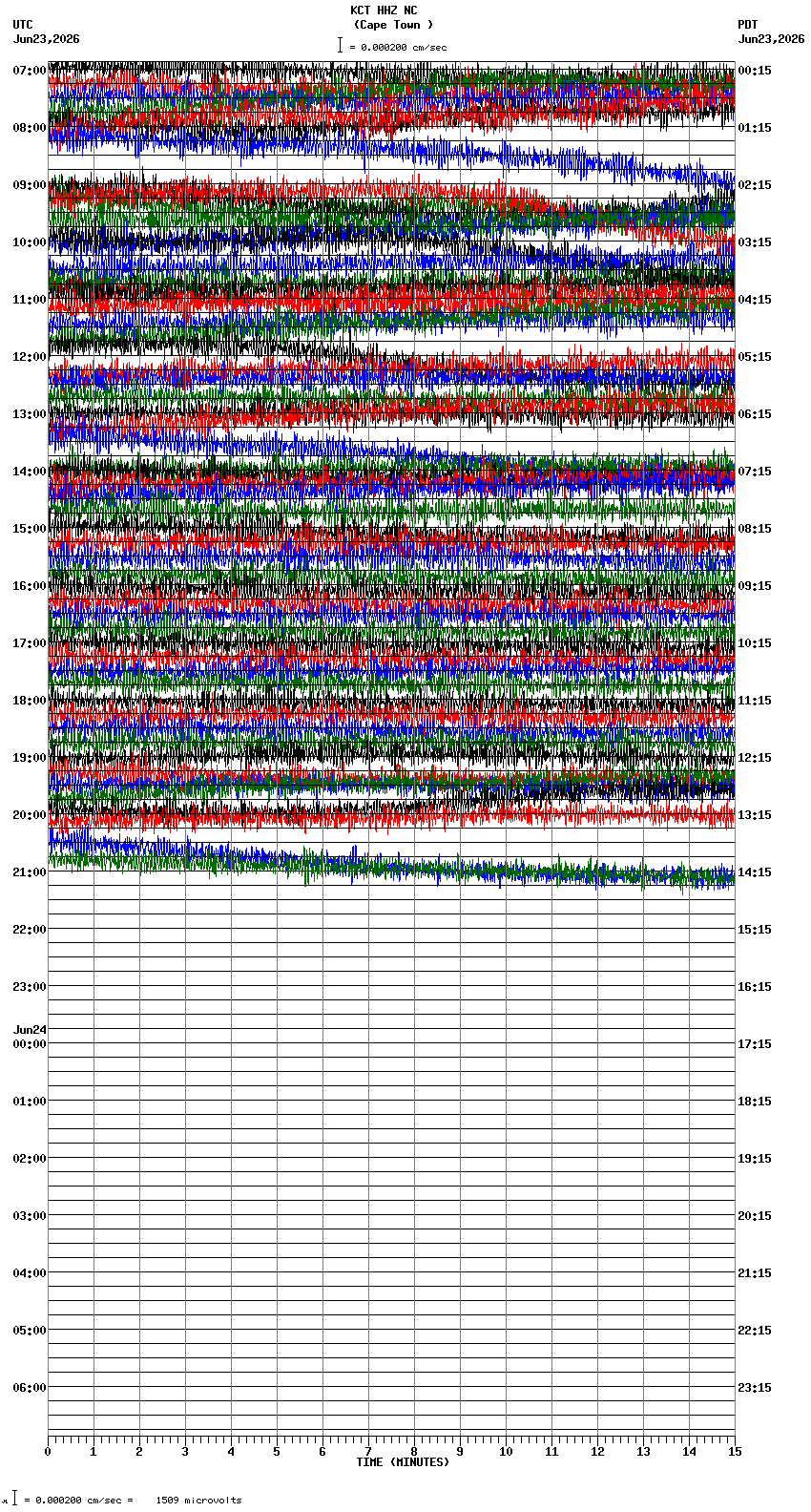The width and height of the screenshot is (811, 1512).
Task: Click the top scale label '= 0.000200 cm/sec'
Action: pos(398,48)
